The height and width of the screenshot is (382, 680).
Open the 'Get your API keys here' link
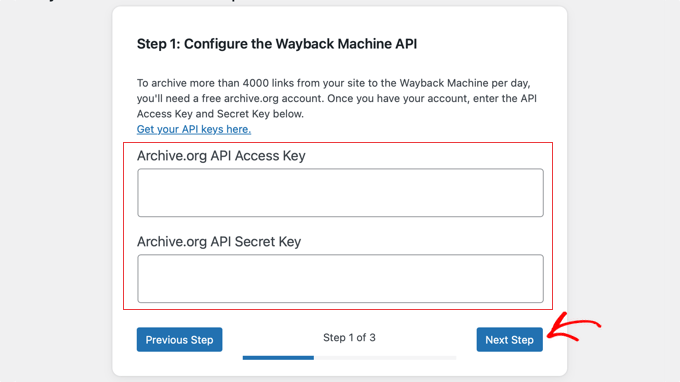pyautogui.click(x=194, y=129)
